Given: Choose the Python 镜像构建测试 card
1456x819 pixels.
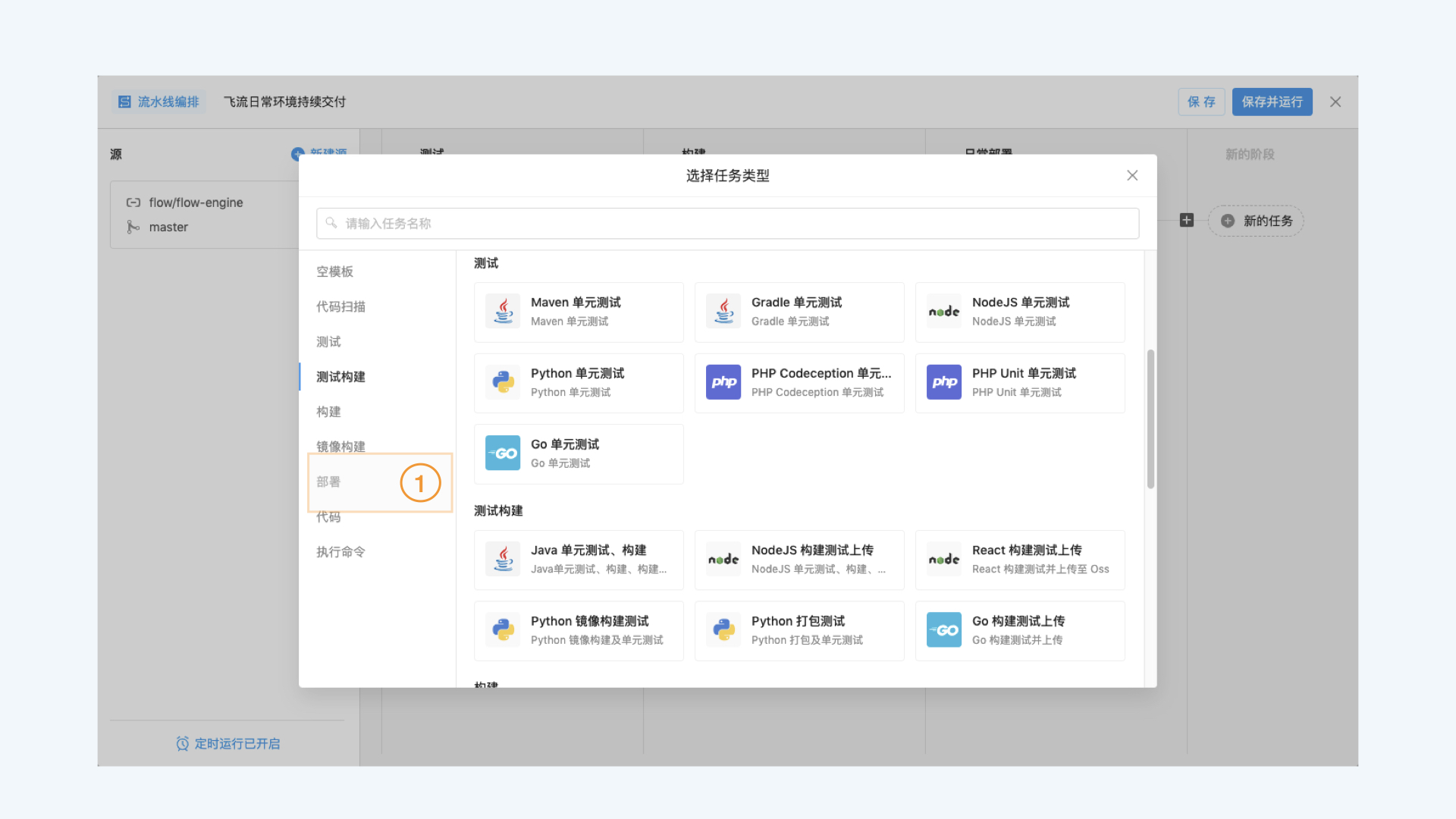Looking at the screenshot, I should (x=579, y=631).
